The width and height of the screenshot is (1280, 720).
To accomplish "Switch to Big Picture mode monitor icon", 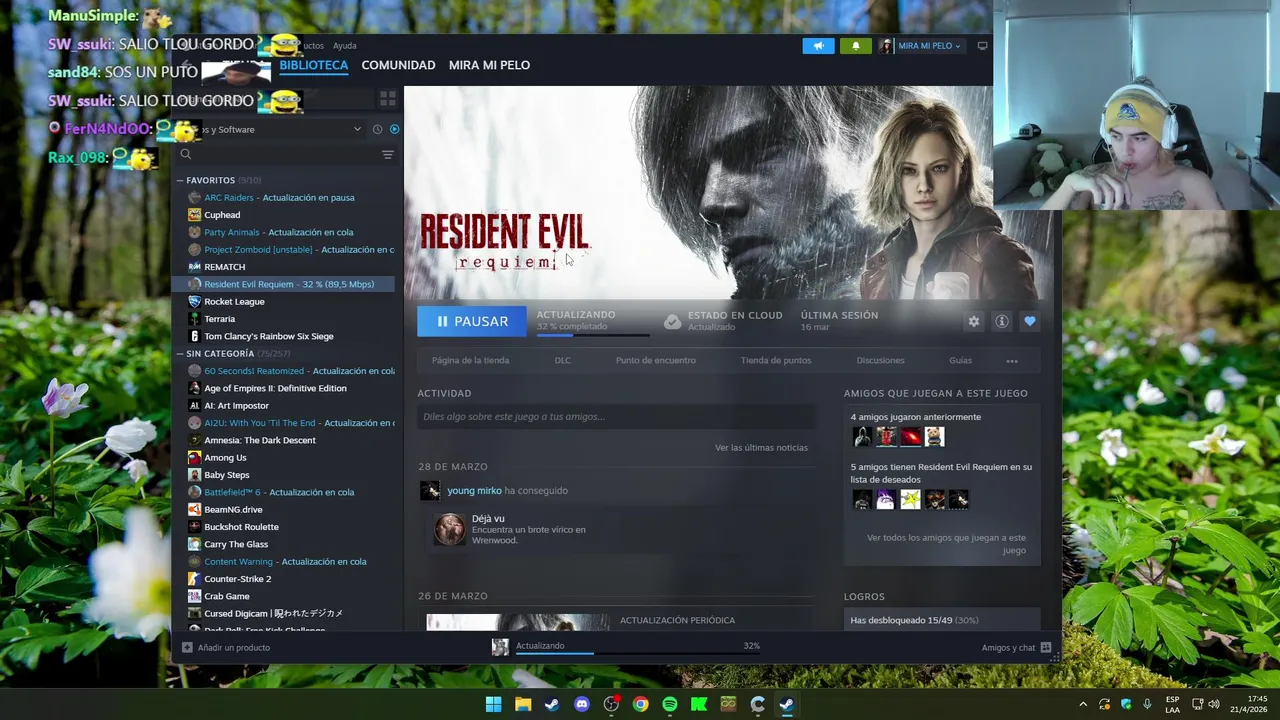I will (982, 46).
